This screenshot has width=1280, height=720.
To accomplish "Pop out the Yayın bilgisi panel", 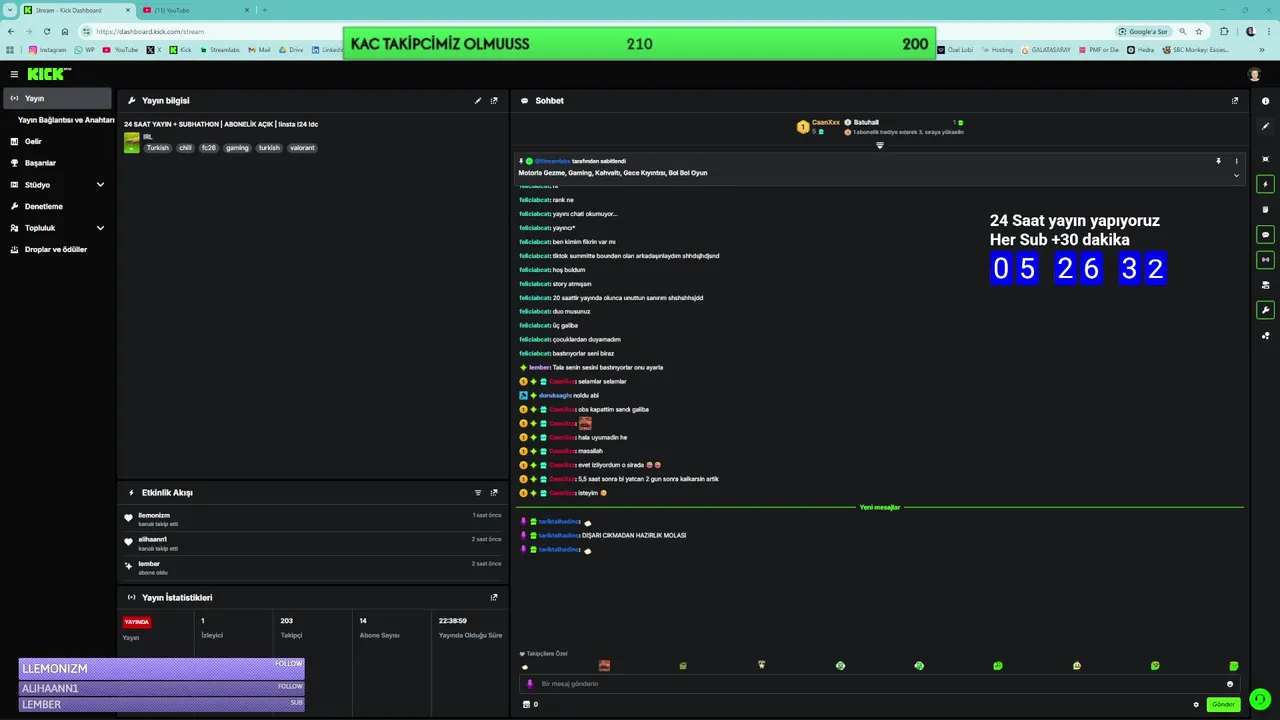I will [x=494, y=101].
